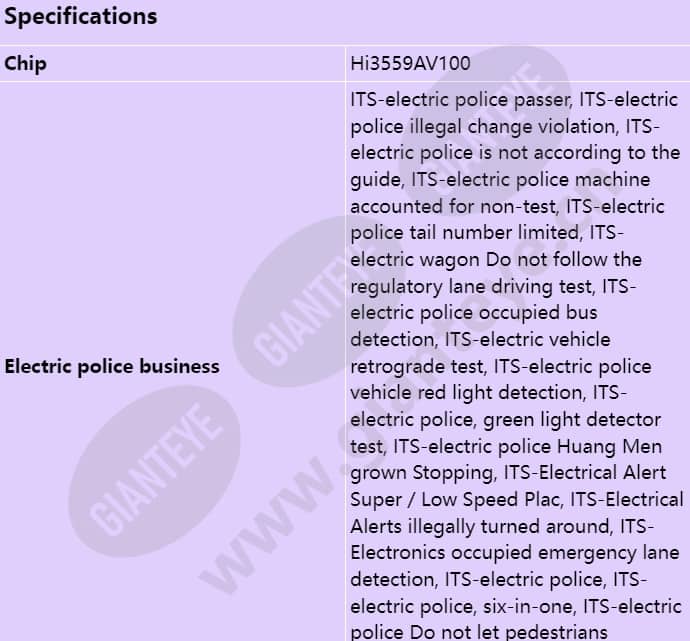Click the phrase 'green light detector'
The image size is (690, 641).
tap(572, 419)
